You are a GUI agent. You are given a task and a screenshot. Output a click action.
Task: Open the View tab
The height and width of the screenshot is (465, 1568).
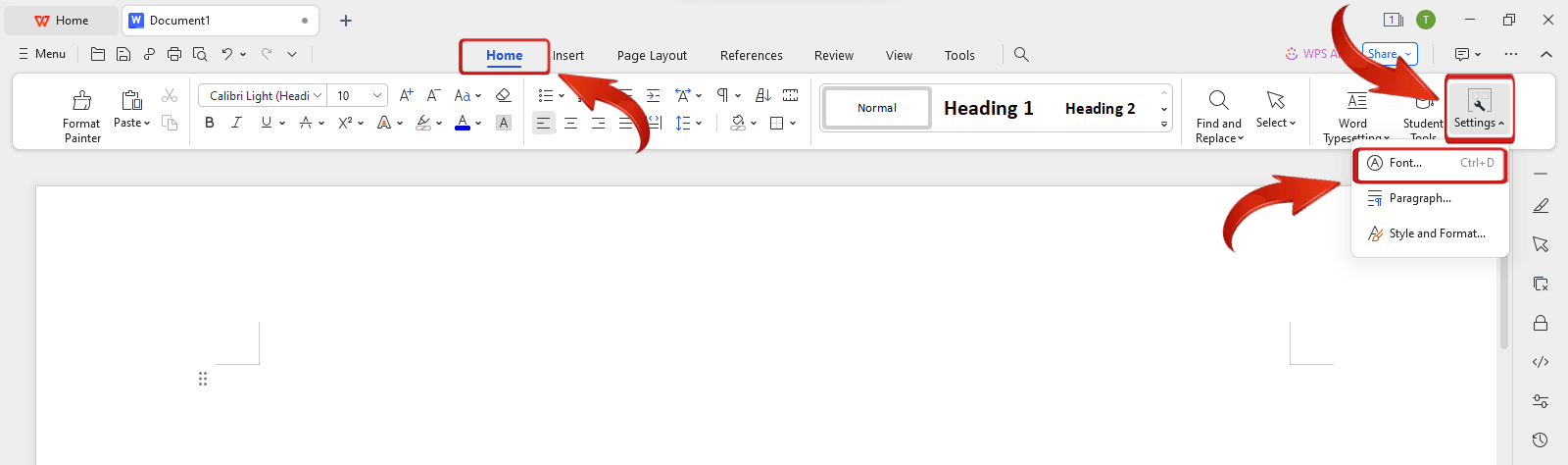coord(899,56)
